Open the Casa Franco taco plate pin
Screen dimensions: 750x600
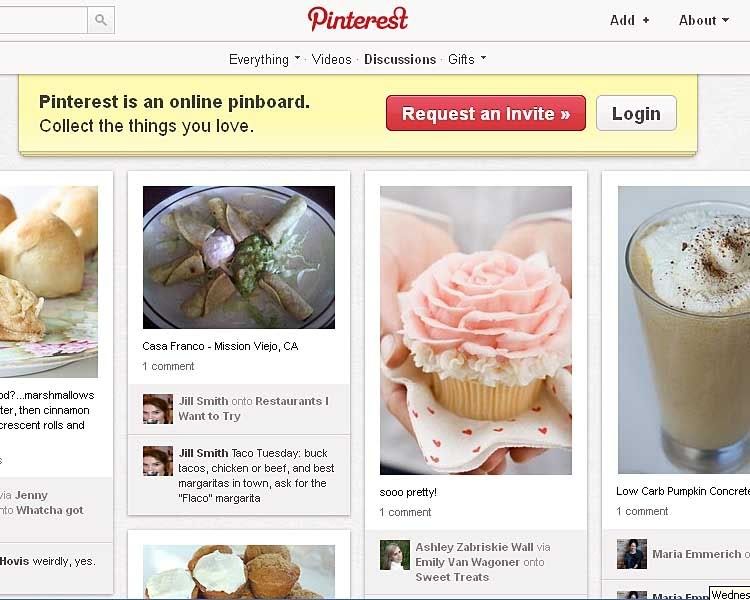pos(239,257)
